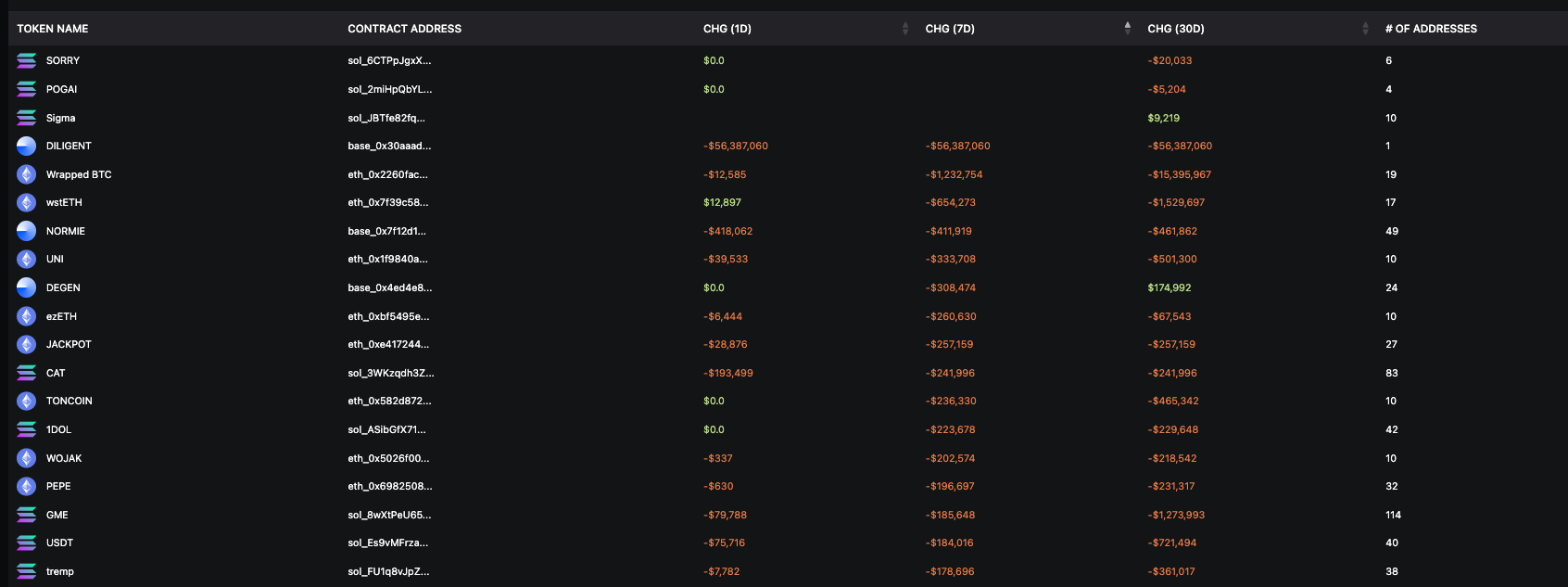Click the Solana icon next to POGAI
1568x587 pixels.
pos(27,89)
